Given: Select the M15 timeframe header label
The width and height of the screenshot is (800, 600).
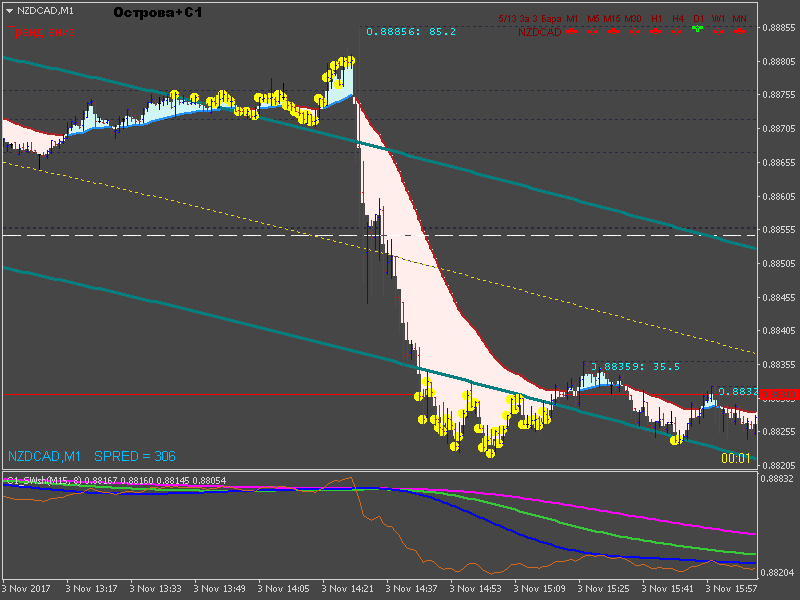Looking at the screenshot, I should [612, 19].
